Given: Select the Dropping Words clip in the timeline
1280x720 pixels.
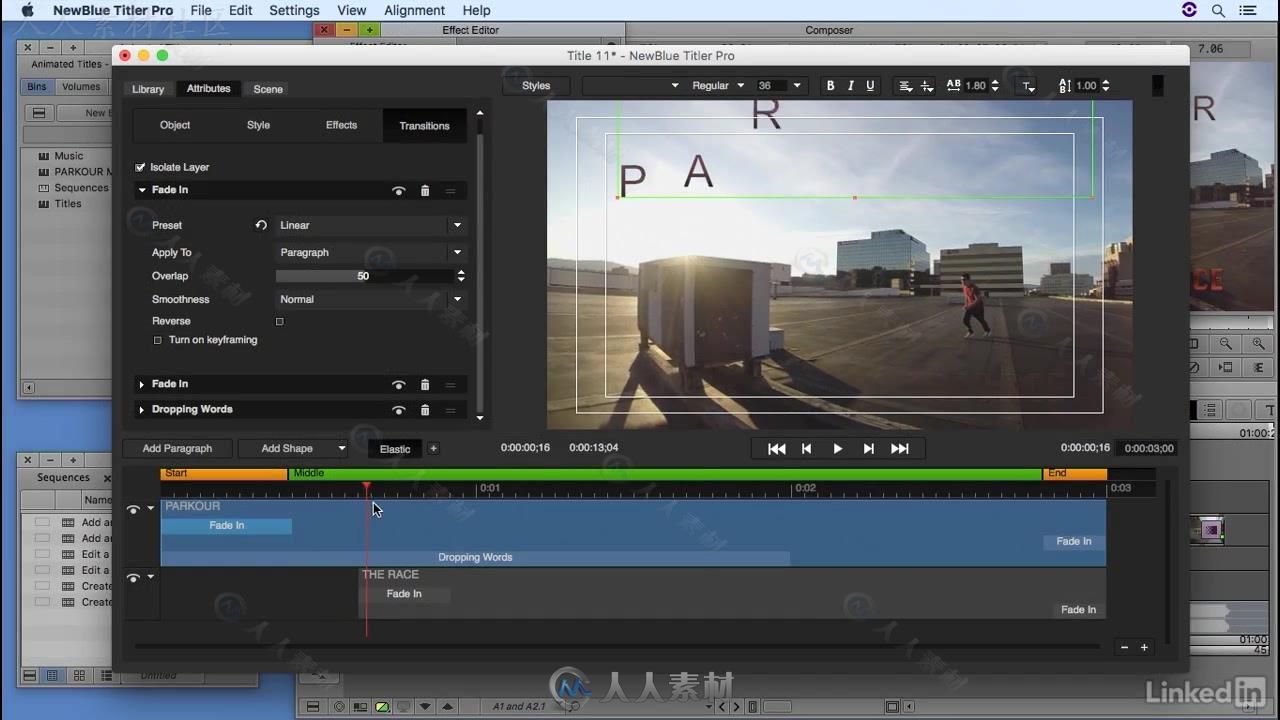Looking at the screenshot, I should 475,557.
